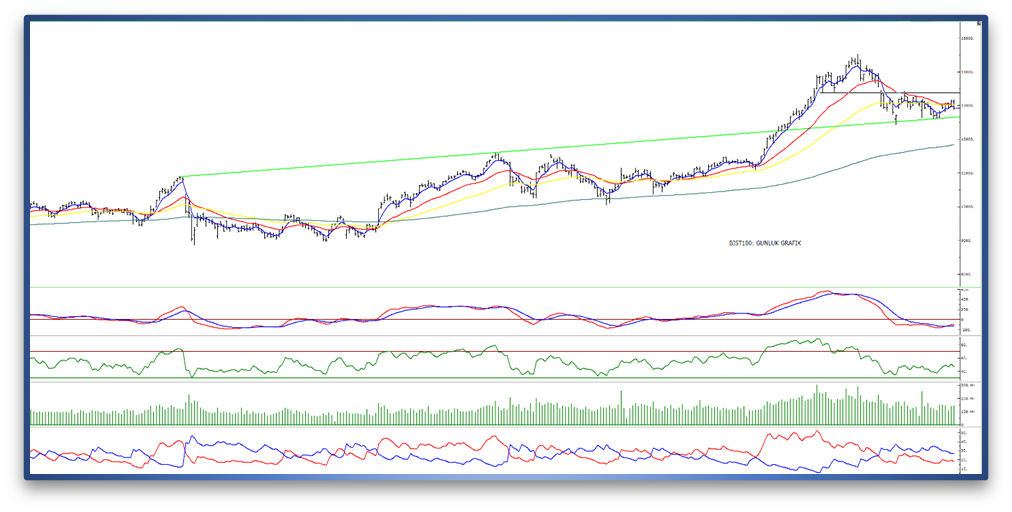The height and width of the screenshot is (512, 1012).
Task: Click the MACD indicator's highest peak
Action: click(x=826, y=292)
